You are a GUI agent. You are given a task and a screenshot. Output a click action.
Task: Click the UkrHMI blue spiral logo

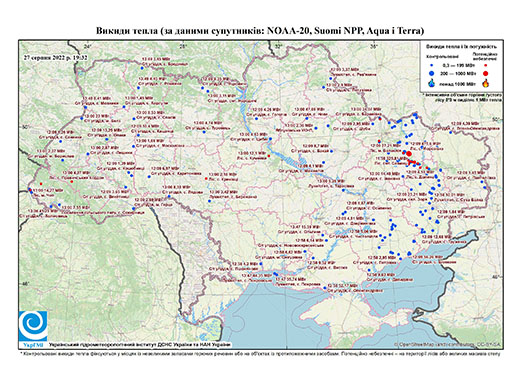pyautogui.click(x=33, y=327)
